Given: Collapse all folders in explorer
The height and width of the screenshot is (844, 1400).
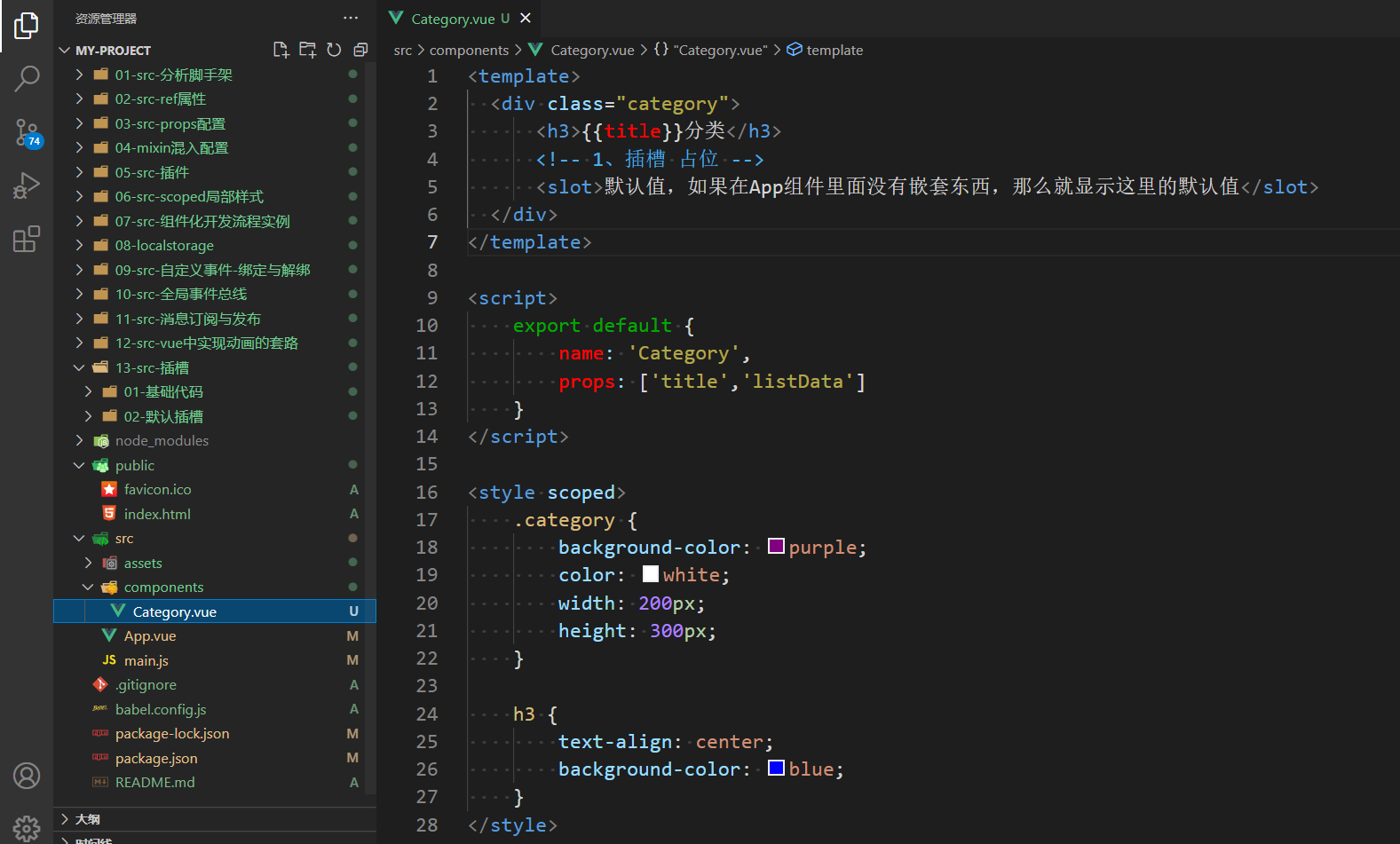Looking at the screenshot, I should [x=360, y=50].
